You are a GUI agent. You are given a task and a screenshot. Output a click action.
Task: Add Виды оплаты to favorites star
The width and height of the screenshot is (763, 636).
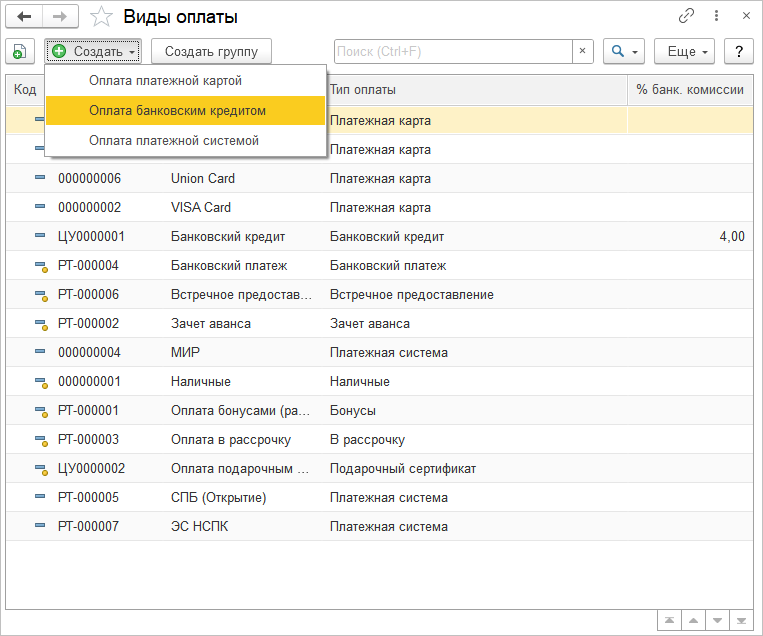point(101,17)
